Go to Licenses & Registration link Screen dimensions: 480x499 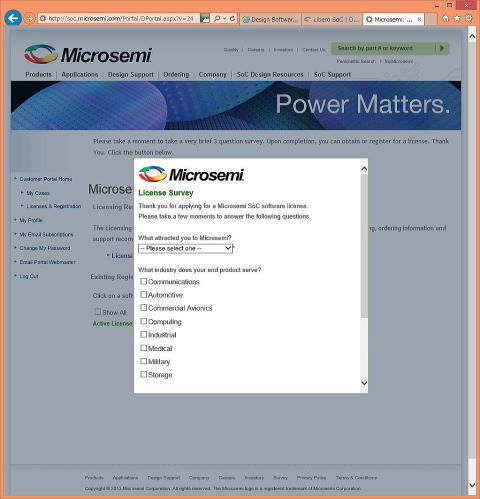pos(54,206)
